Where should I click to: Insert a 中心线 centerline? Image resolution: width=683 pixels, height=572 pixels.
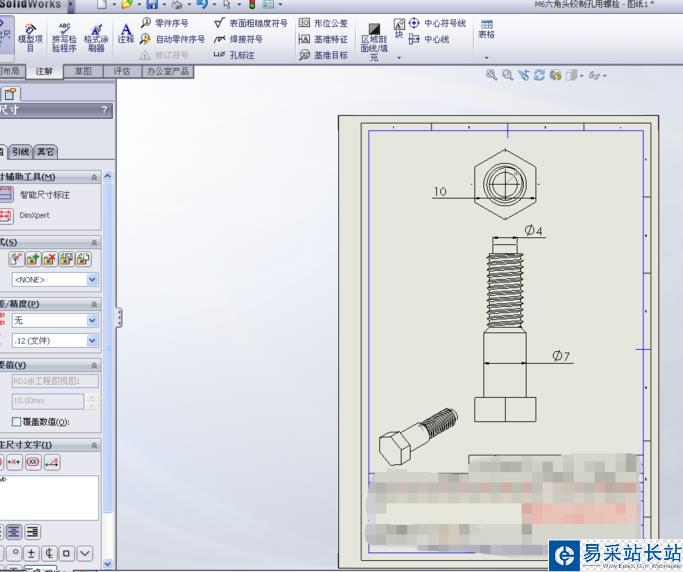(x=429, y=39)
